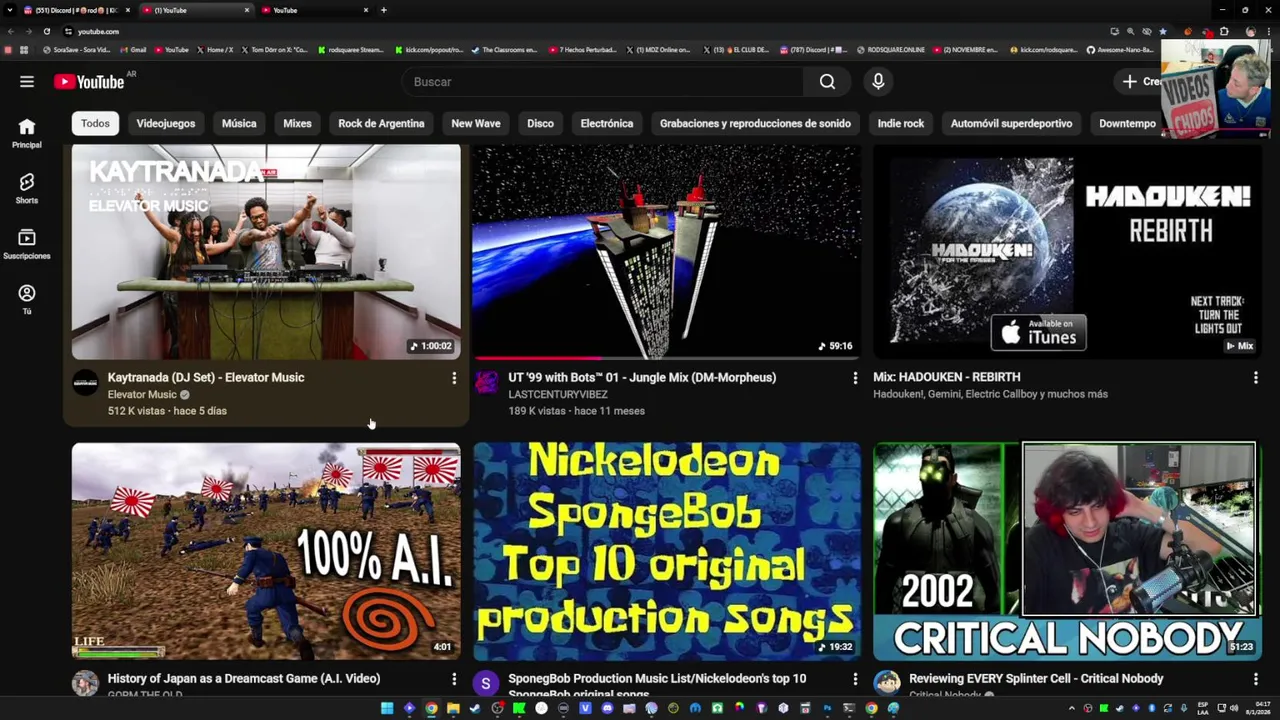
Task: Select the Electrónica filter chip
Action: (607, 124)
